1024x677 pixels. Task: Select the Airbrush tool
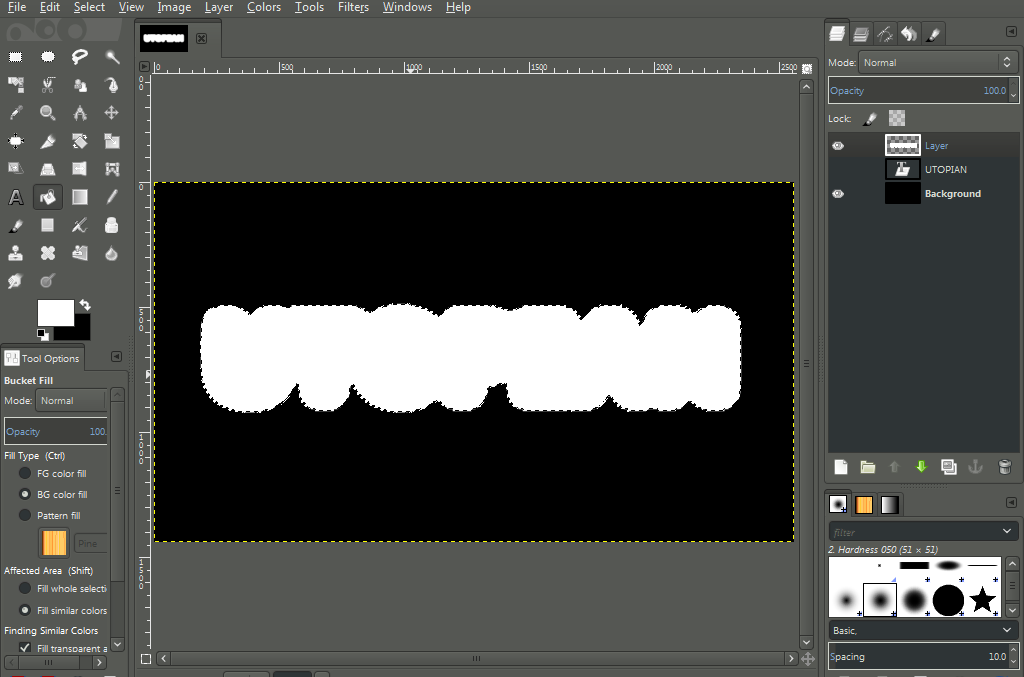80,225
